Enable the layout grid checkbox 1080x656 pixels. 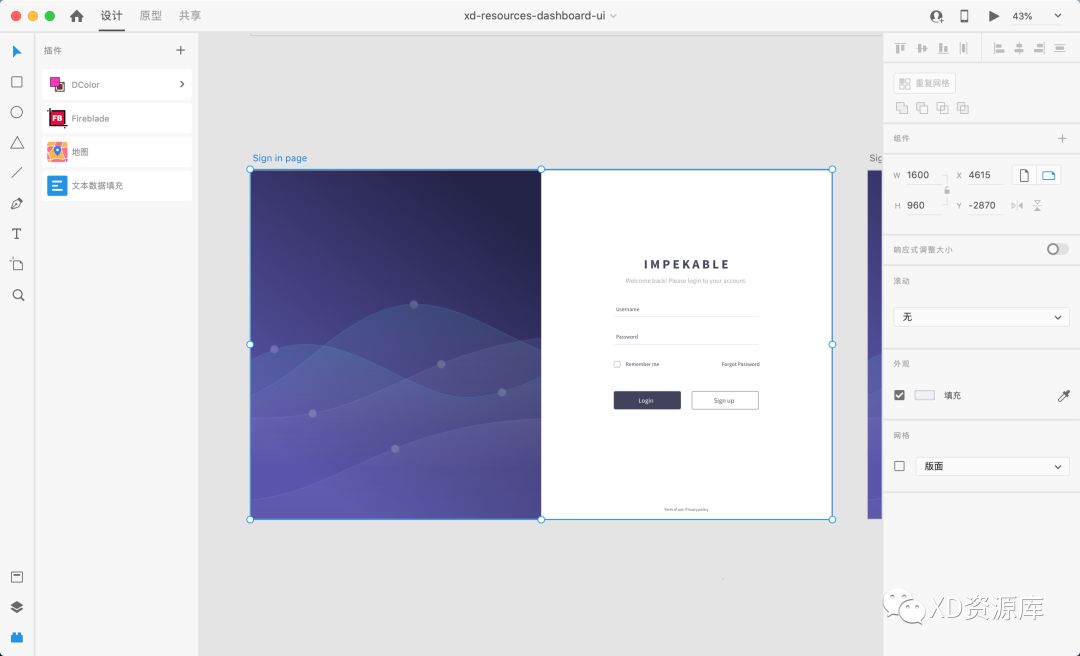[x=900, y=467]
